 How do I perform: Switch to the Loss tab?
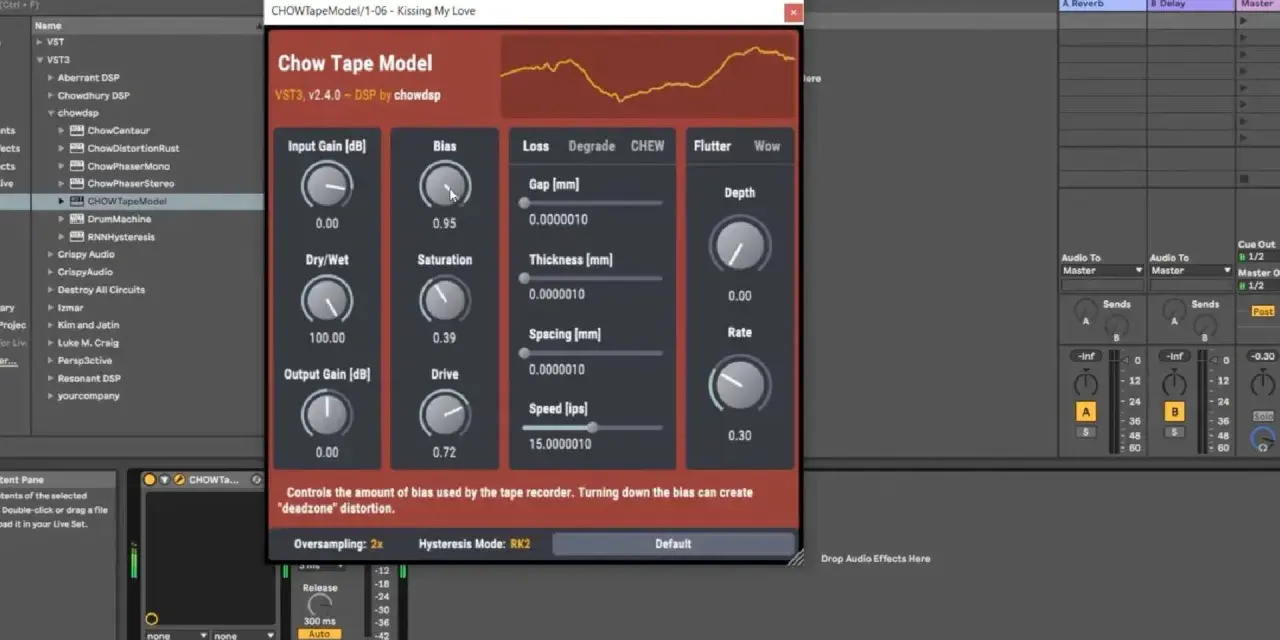(x=536, y=146)
